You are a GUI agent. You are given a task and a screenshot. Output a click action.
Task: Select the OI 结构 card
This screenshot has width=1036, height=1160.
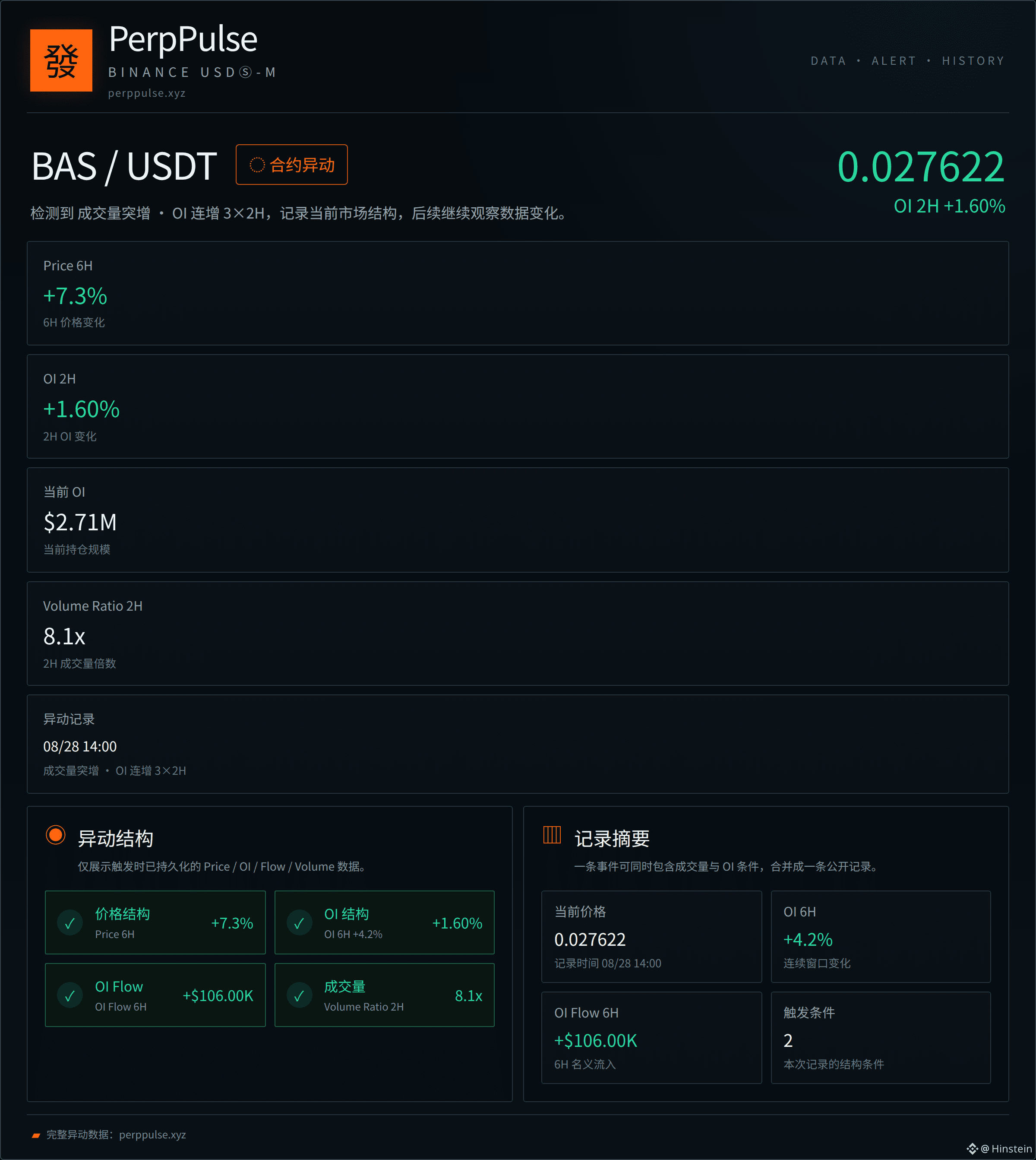click(x=385, y=922)
